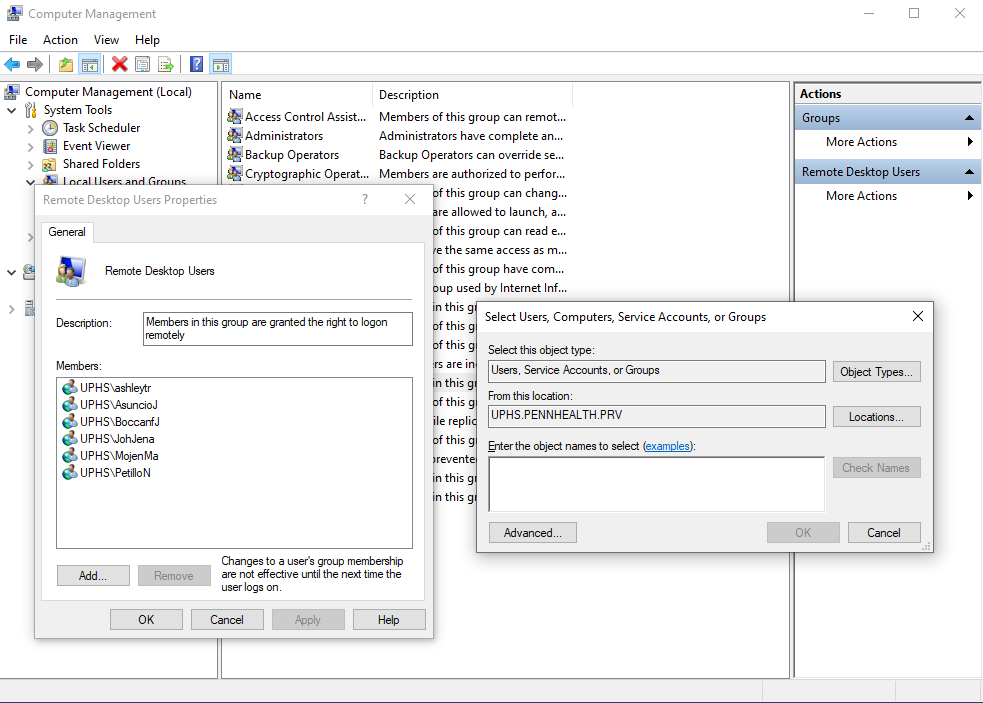Click the Back arrow toolbar icon
This screenshot has height=703, width=983.
[x=12, y=64]
